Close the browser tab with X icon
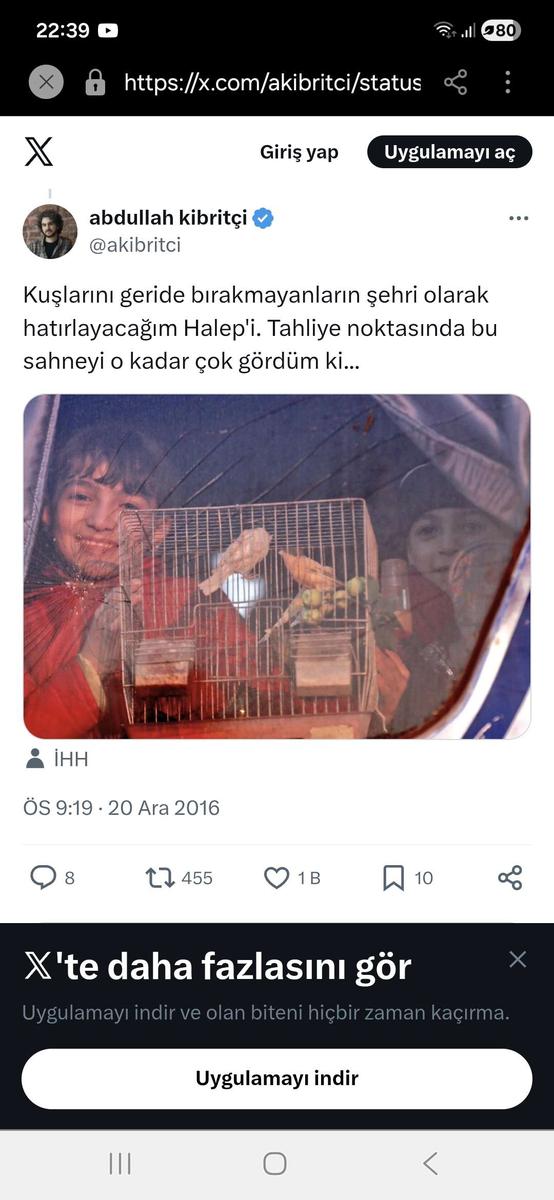554x1200 pixels. pos(45,82)
